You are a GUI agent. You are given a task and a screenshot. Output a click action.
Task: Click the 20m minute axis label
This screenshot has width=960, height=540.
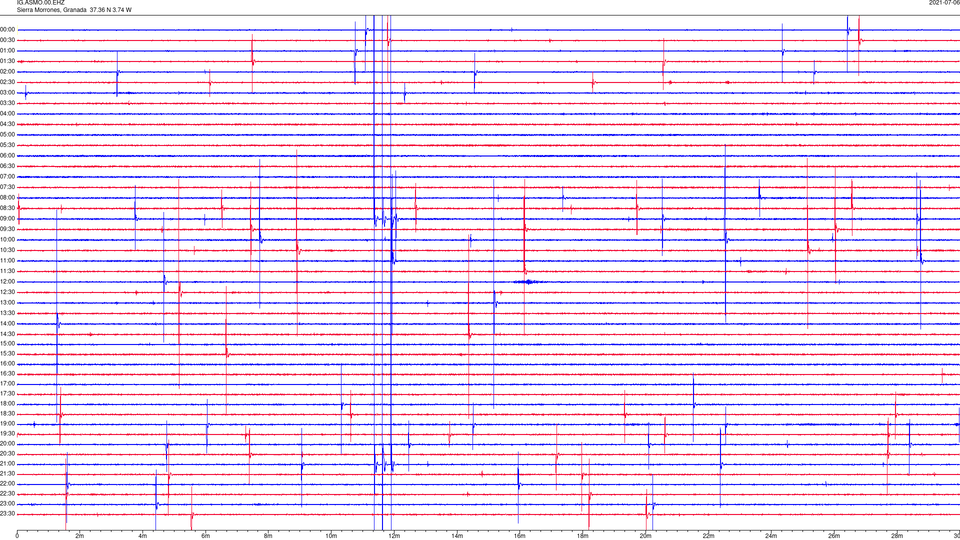click(x=645, y=536)
